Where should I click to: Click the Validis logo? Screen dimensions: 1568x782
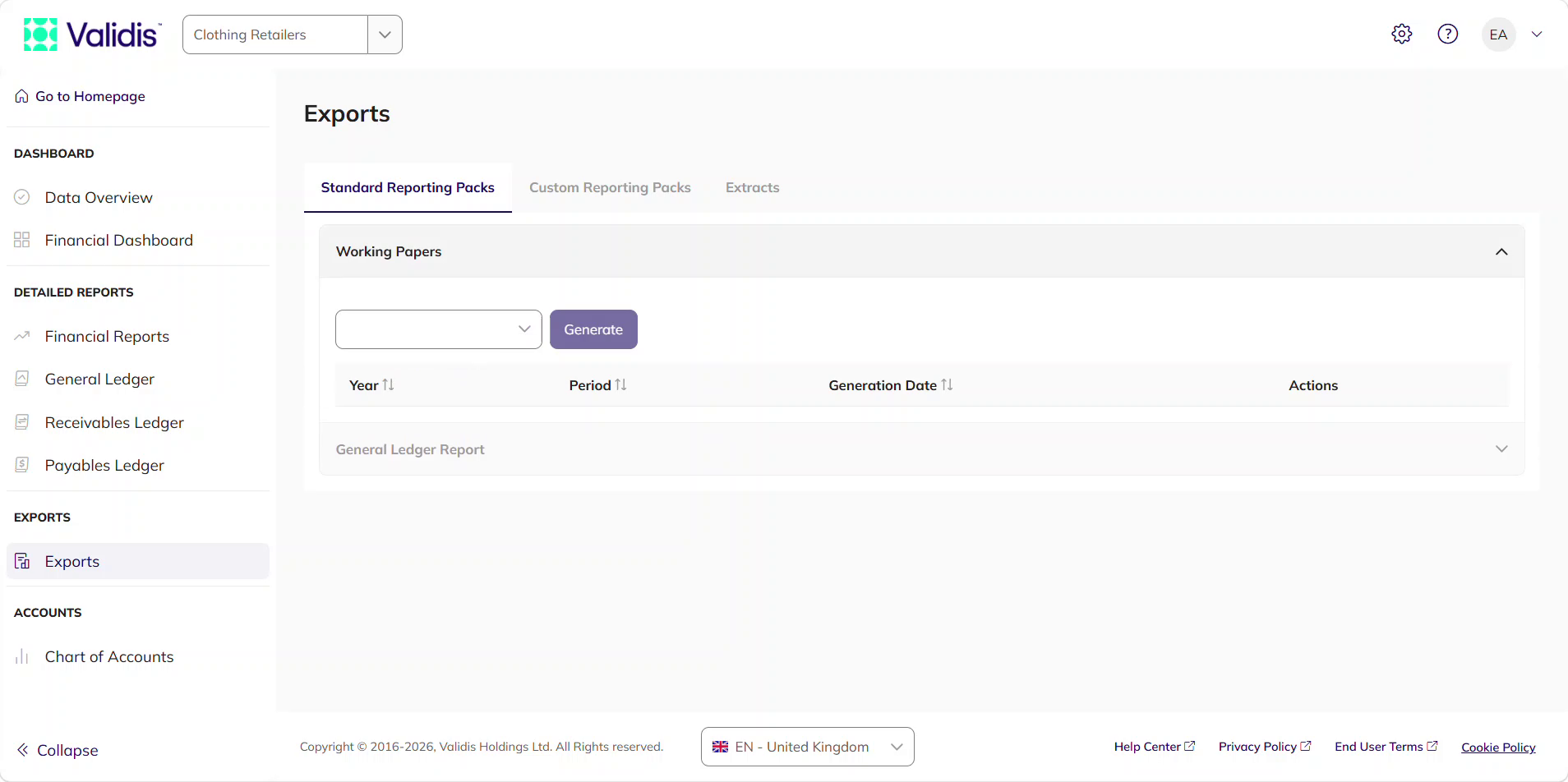[92, 34]
